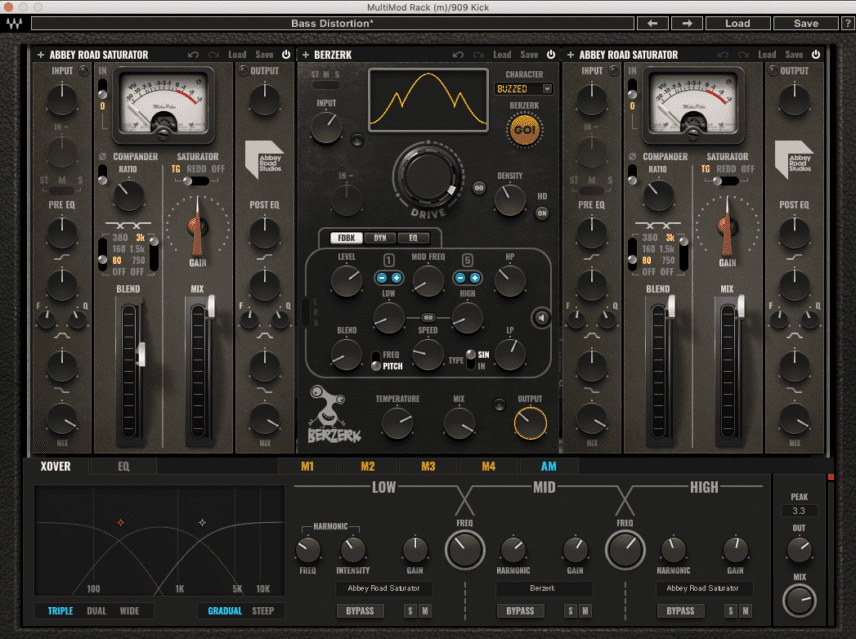Undo in right Abbey Road Saturator header

[723, 55]
